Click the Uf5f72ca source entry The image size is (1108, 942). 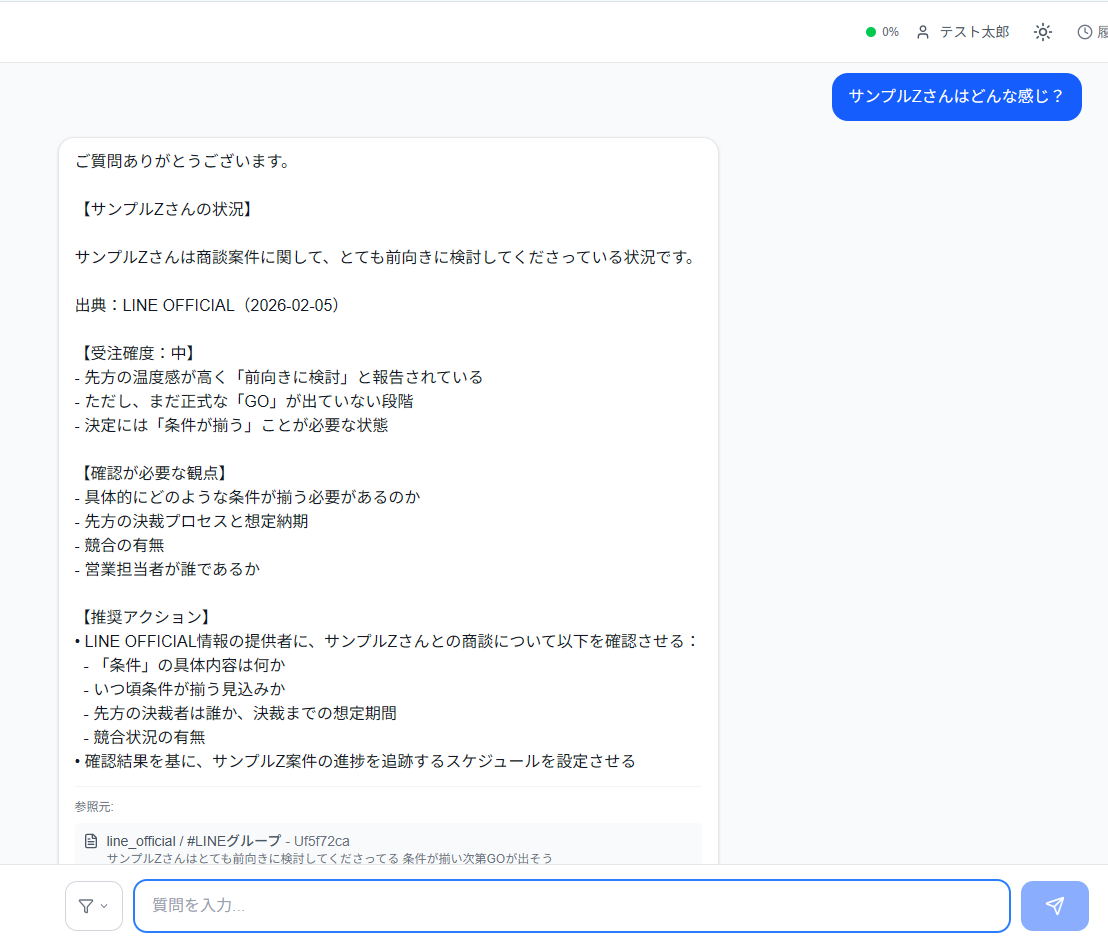(320, 840)
